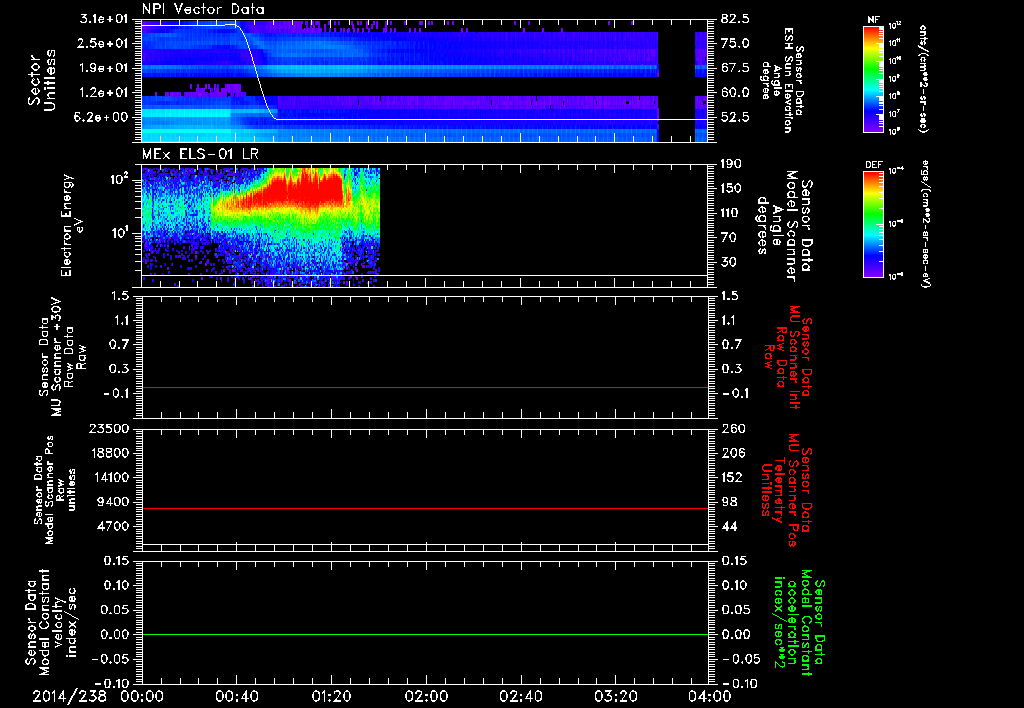Click the "ESH Sun Elevation Angle" axis label
This screenshot has width=1024, height=708.
(783, 80)
